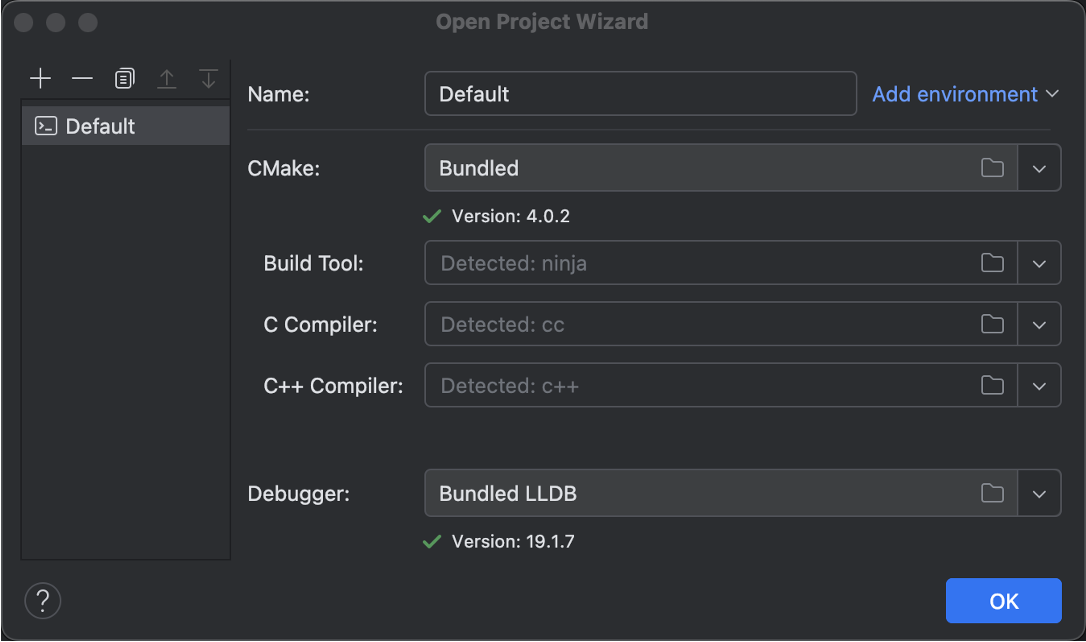1086x642 pixels.
Task: Remove the selected toolchain with minus icon
Action: coord(82,78)
